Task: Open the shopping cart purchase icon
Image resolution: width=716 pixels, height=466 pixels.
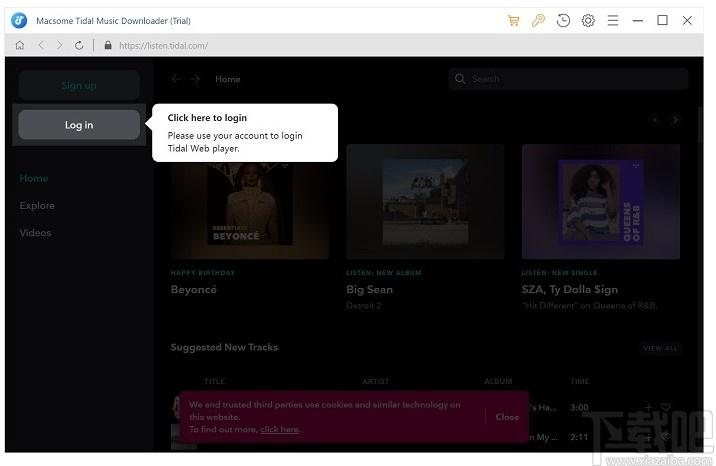Action: pos(513,21)
